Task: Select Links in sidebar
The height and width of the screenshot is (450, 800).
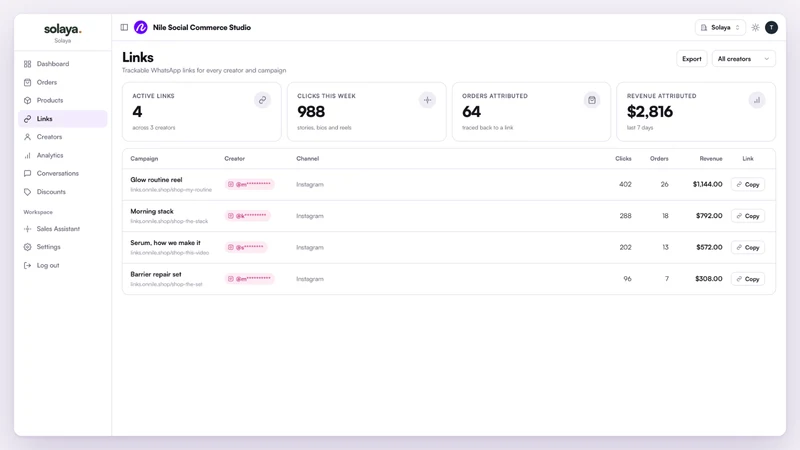Action: pos(63,119)
